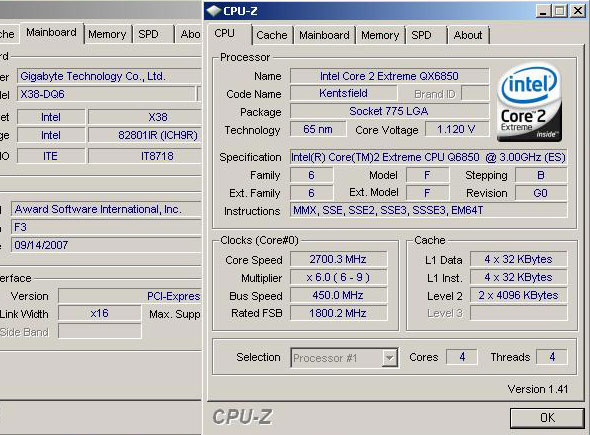
Task: Click the Link Width x16 value
Action: click(x=100, y=313)
